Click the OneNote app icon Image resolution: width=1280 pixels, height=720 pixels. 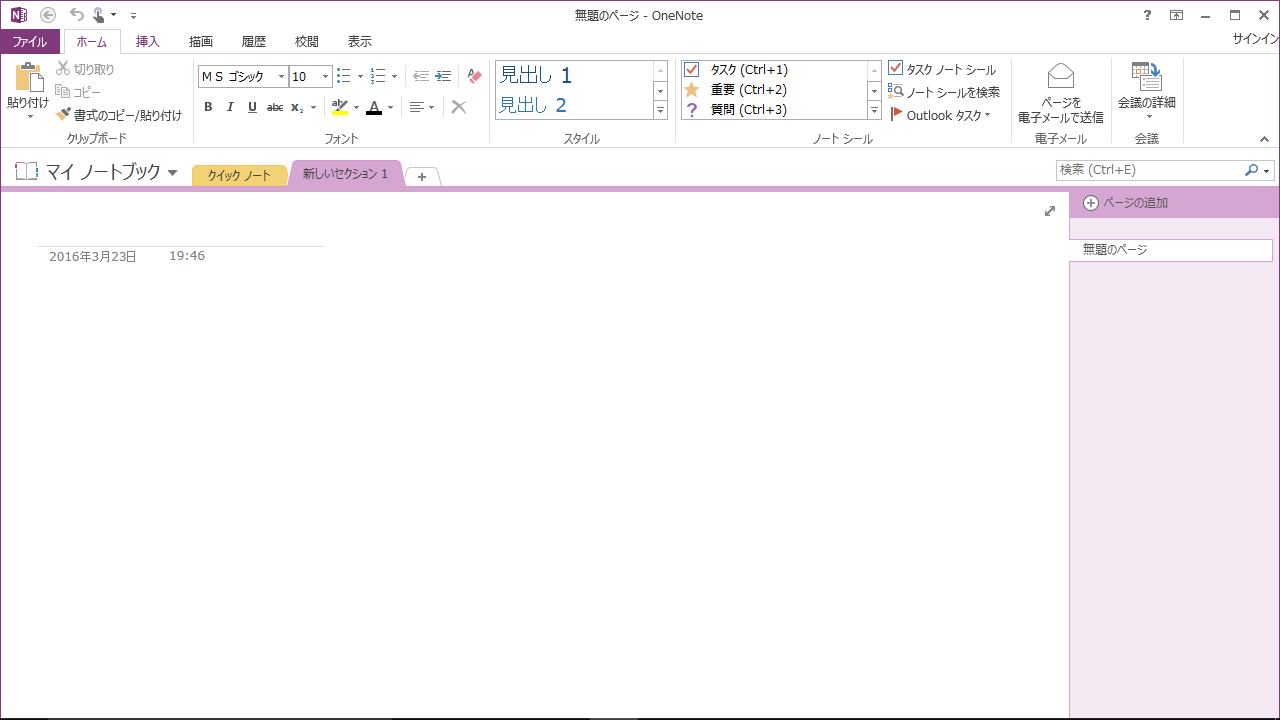(18, 15)
